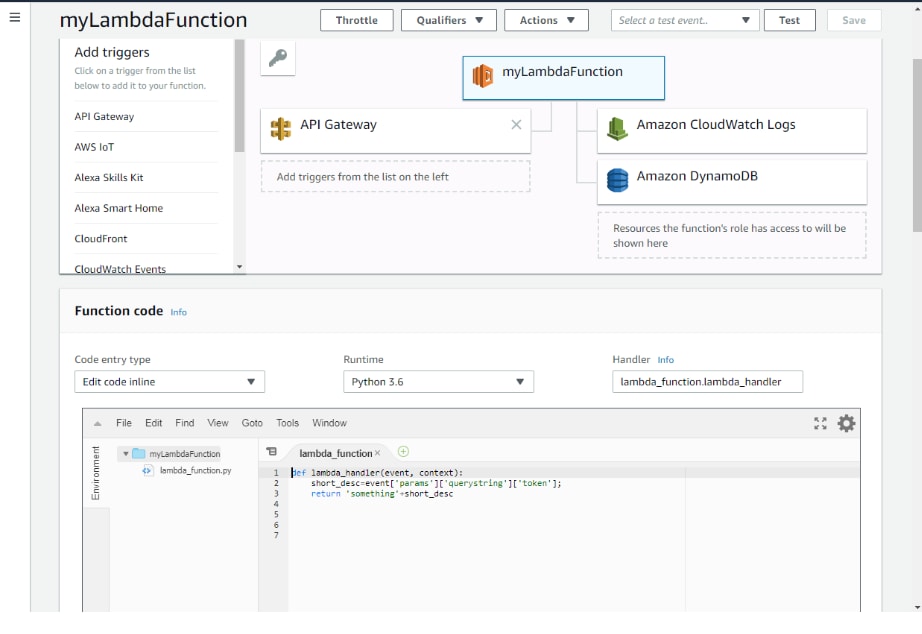Click the triggers list scrollbar thumb
The height and width of the screenshot is (634, 922).
[239, 96]
